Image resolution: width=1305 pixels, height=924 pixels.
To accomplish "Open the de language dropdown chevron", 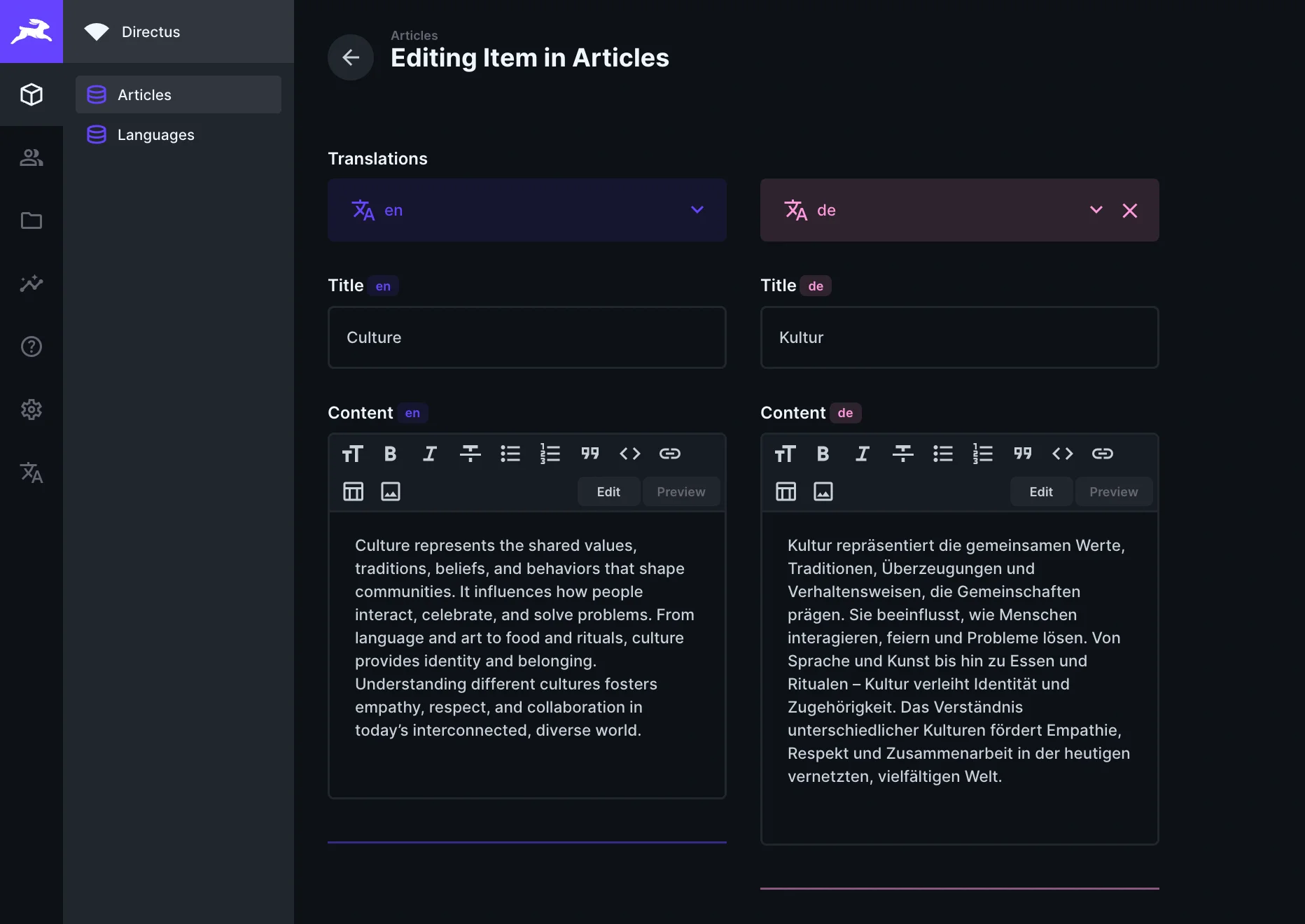I will click(1096, 210).
